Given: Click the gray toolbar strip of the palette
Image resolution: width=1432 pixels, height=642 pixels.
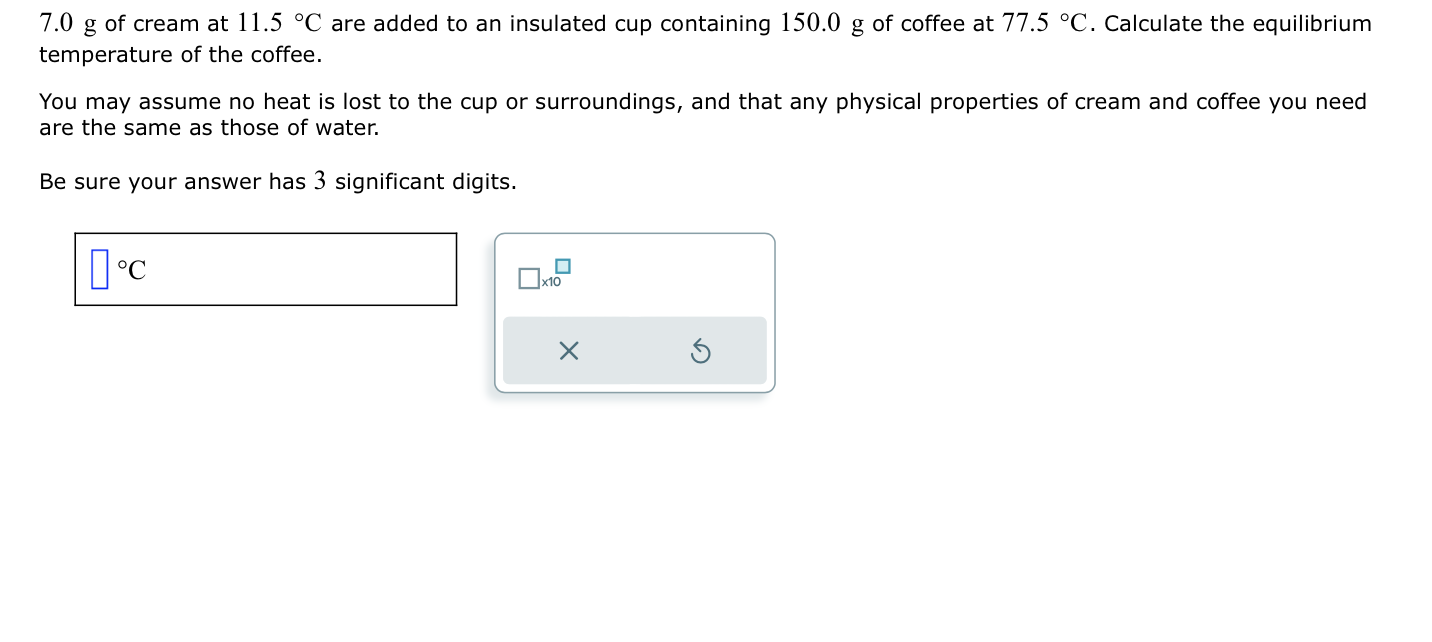Looking at the screenshot, I should [x=635, y=350].
